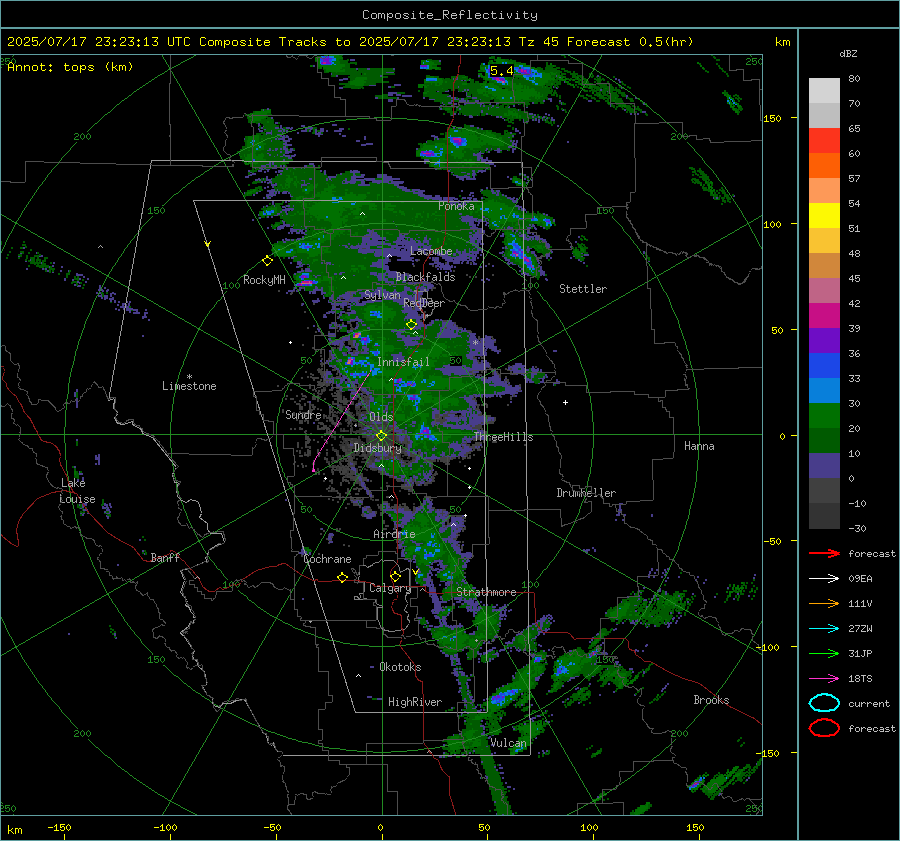The width and height of the screenshot is (900, 841).
Task: Click the Strathmore city label
Action: [486, 592]
